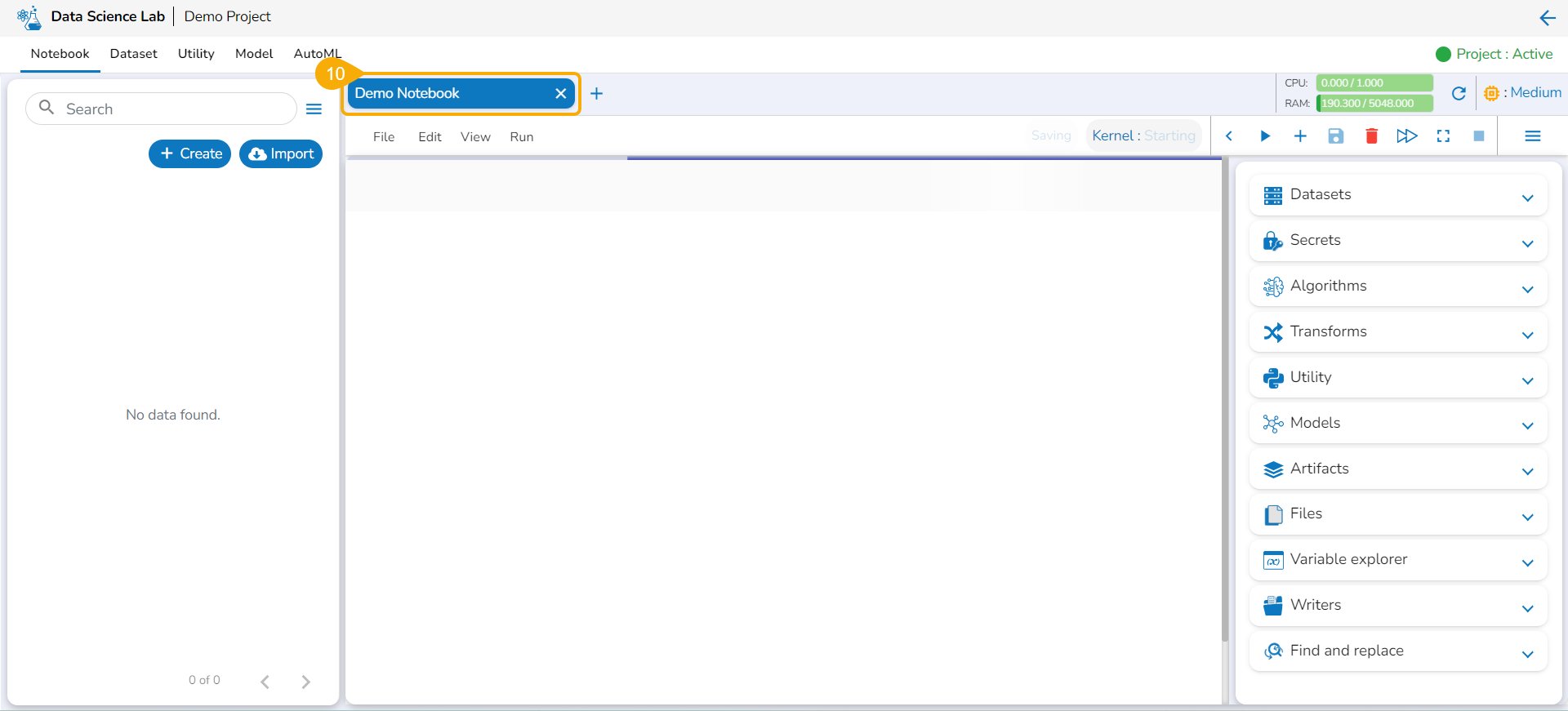Viewport: 1568px width, 711px height.
Task: Click the Search notebooks field
Action: [x=161, y=109]
